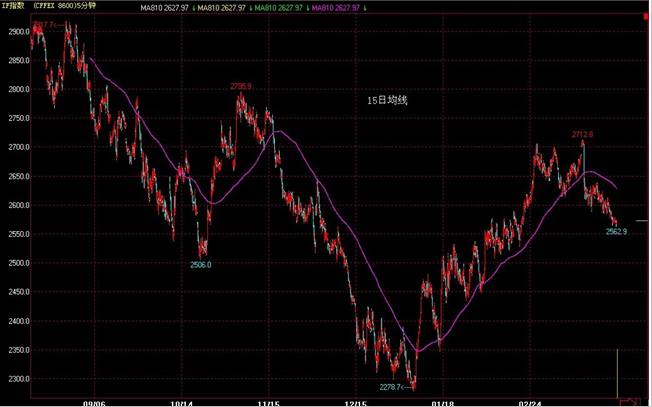This screenshot has height=407, width=652.
Task: Select the 11/15 date on time axis
Action: [269, 401]
